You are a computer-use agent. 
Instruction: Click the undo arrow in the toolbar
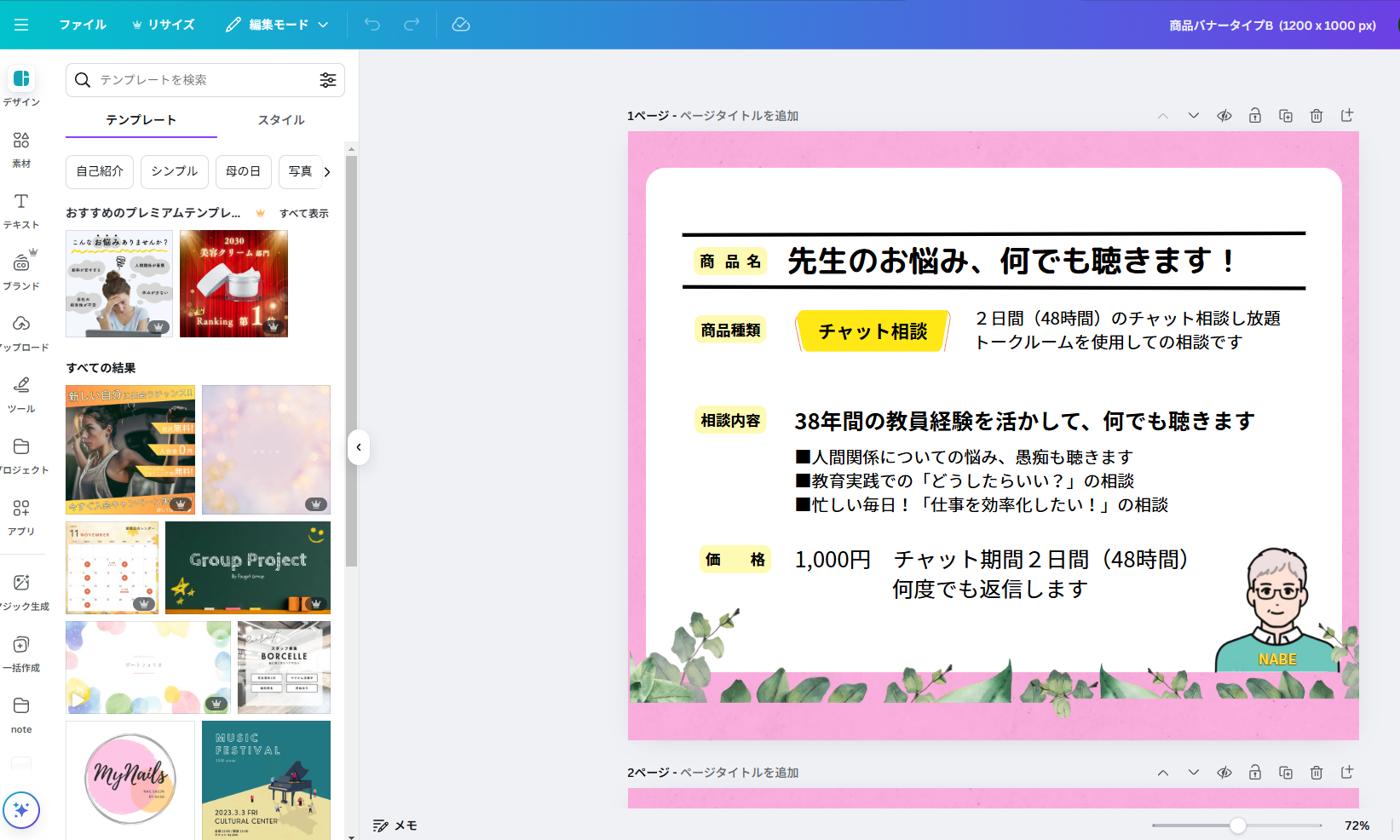372,25
